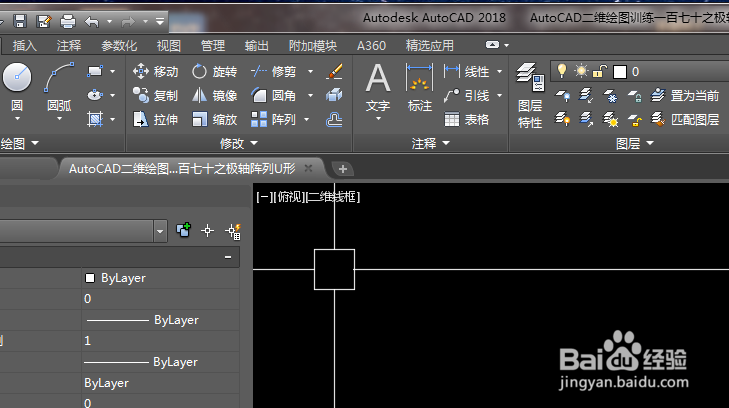Screen dimensions: 729x408
Task: Close the AutoCAD二维绘图 drawing tab
Action: [308, 168]
